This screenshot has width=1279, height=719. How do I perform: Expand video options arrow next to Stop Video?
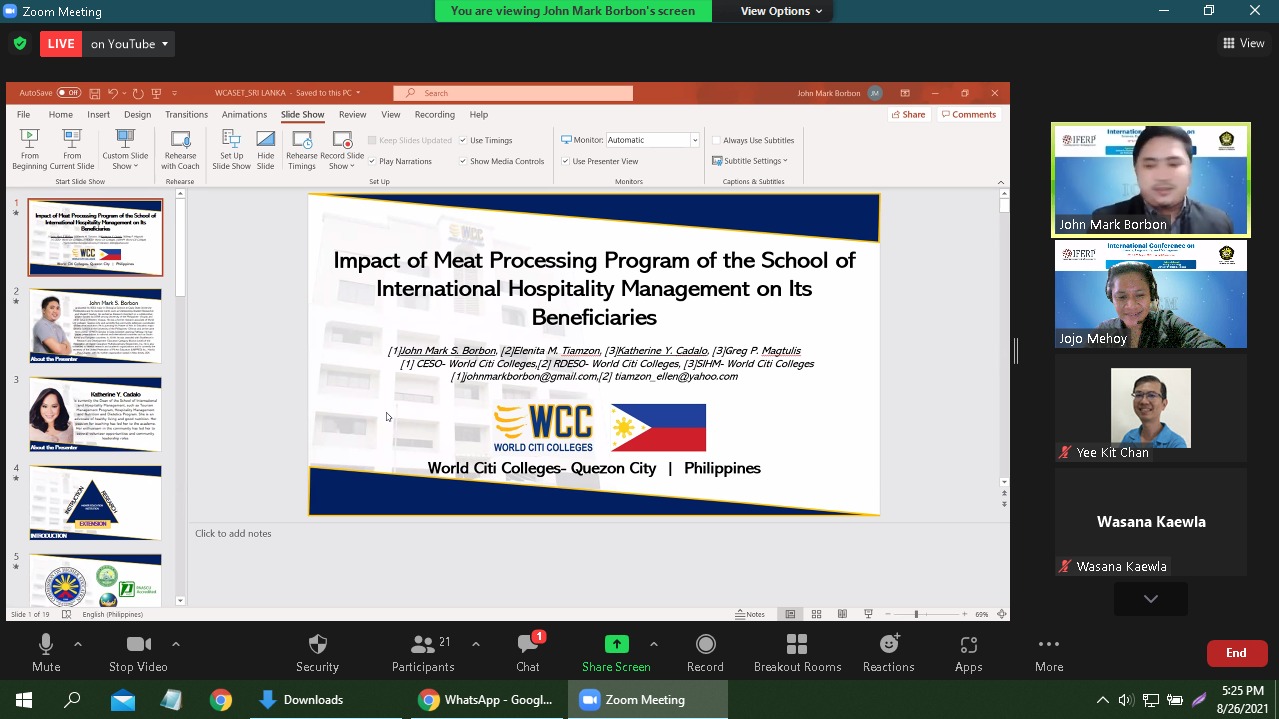coord(176,644)
